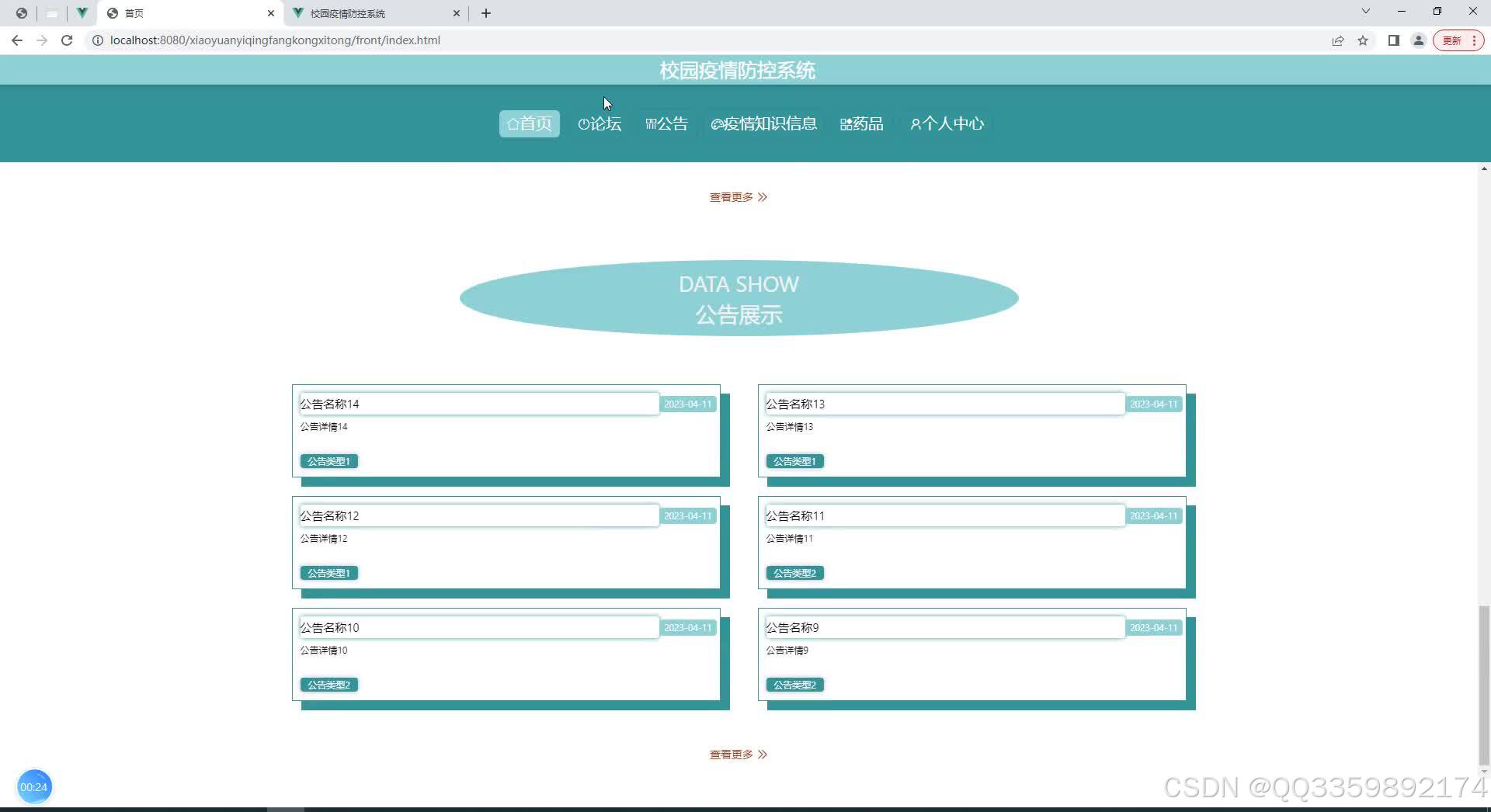
Task: Click 公告详情13 description text
Action: tap(790, 427)
